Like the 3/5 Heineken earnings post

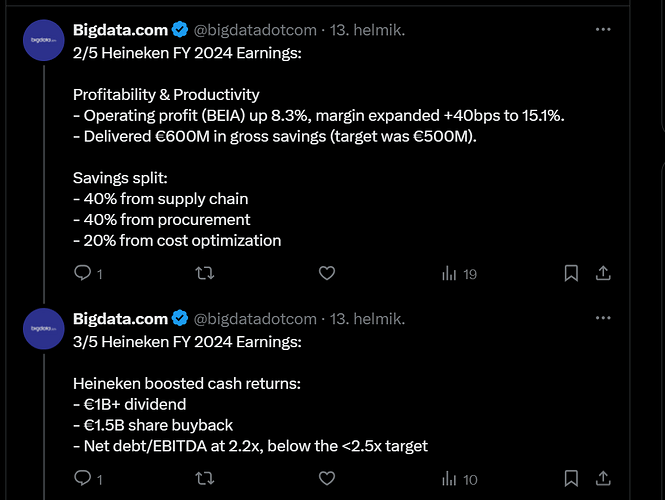tap(326, 480)
